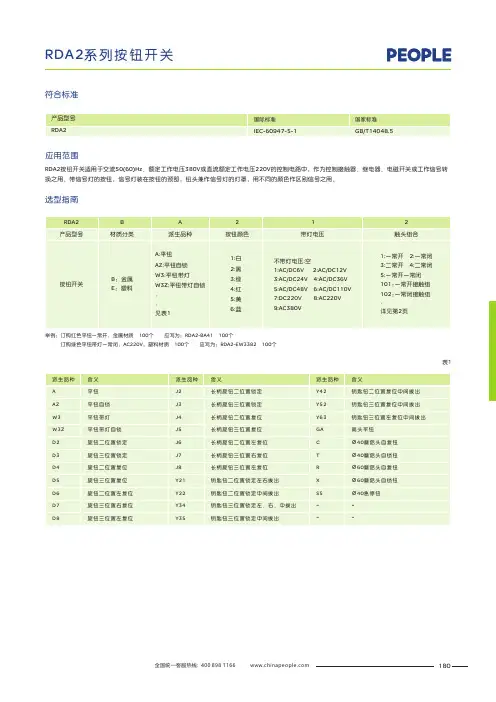Click the green section tab at right edge

coord(492,351)
